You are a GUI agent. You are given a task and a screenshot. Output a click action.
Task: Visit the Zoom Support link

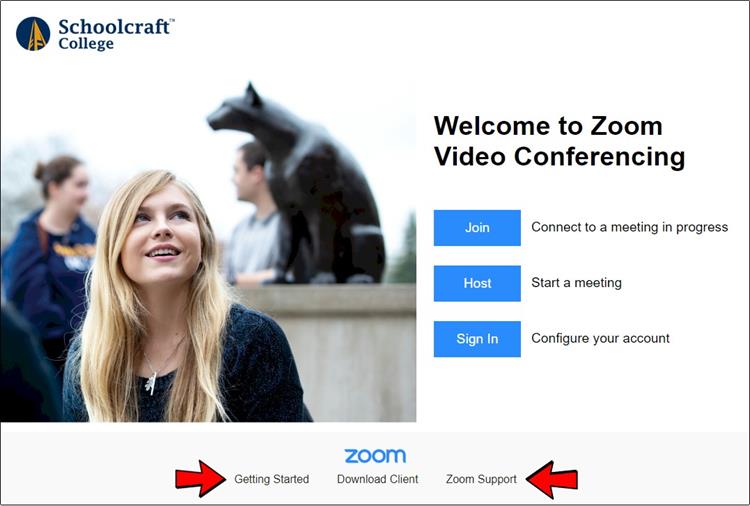[x=481, y=479]
